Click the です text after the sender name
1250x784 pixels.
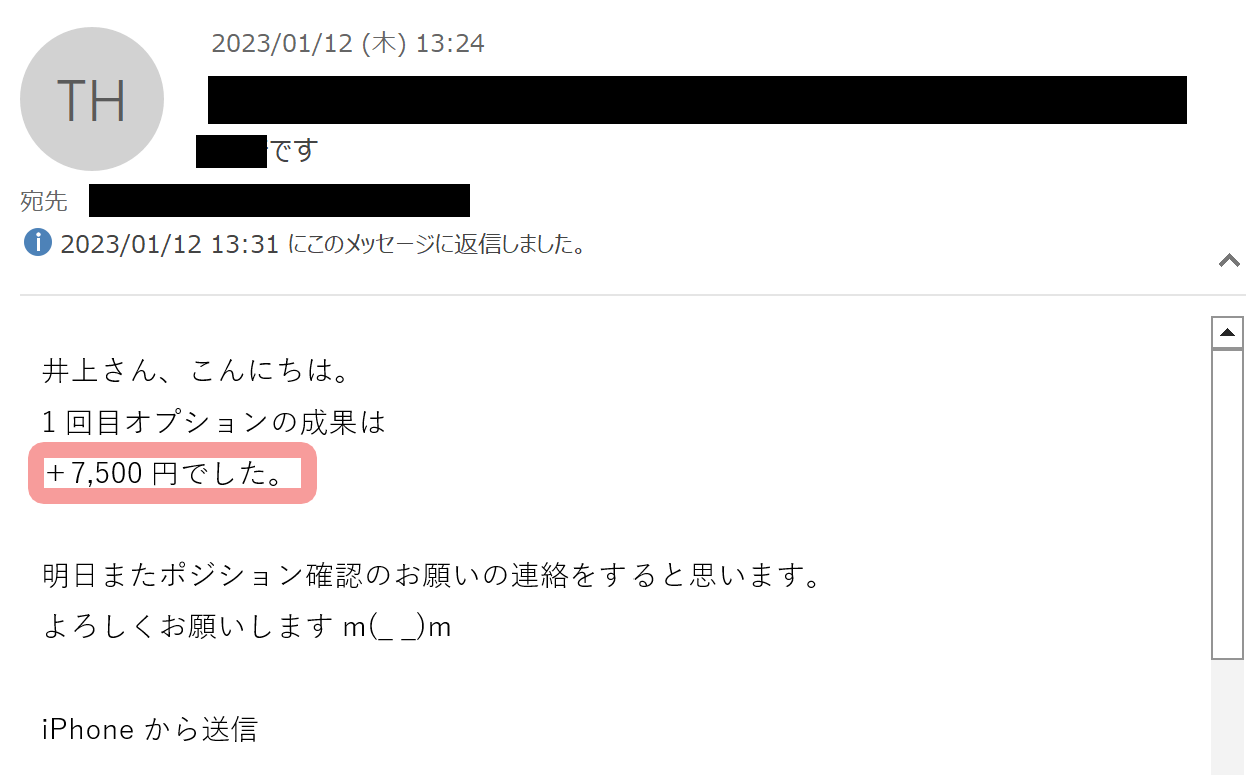point(293,151)
